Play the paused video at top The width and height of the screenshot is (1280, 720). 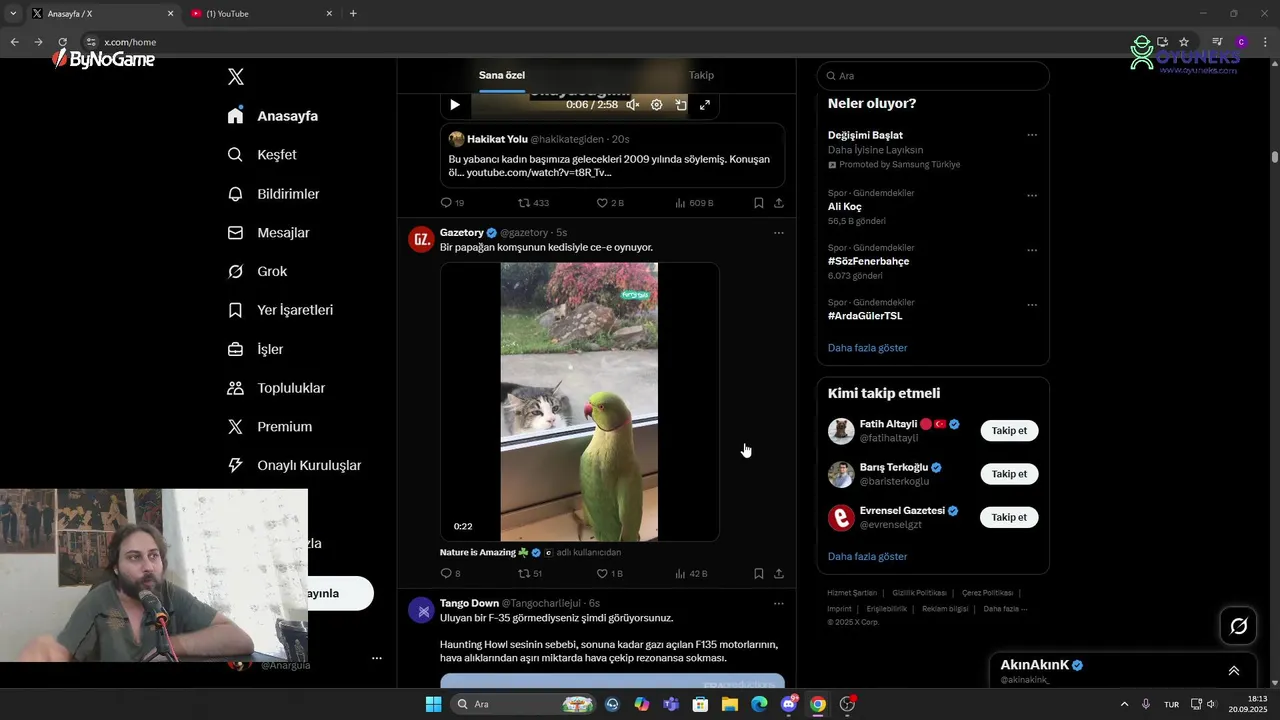click(x=455, y=104)
